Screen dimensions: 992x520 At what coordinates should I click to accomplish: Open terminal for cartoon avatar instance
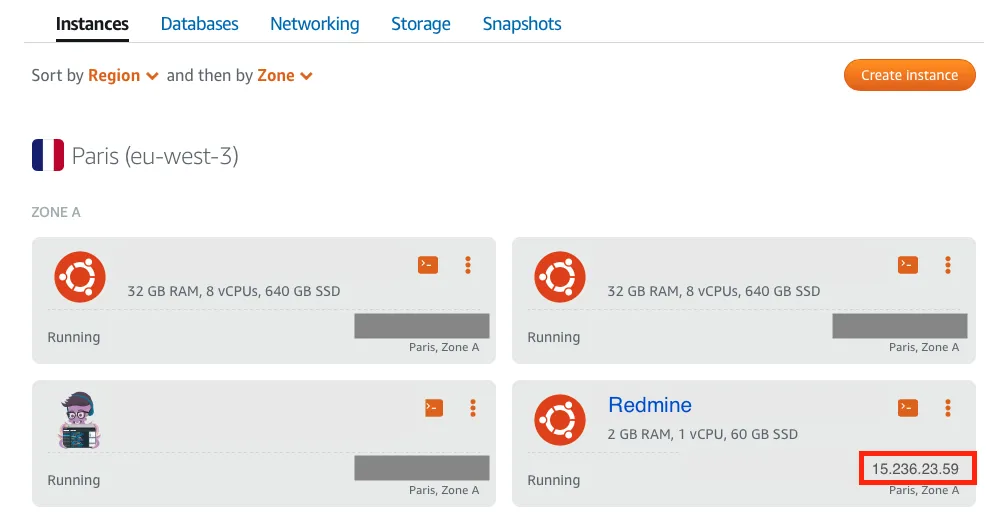[433, 407]
